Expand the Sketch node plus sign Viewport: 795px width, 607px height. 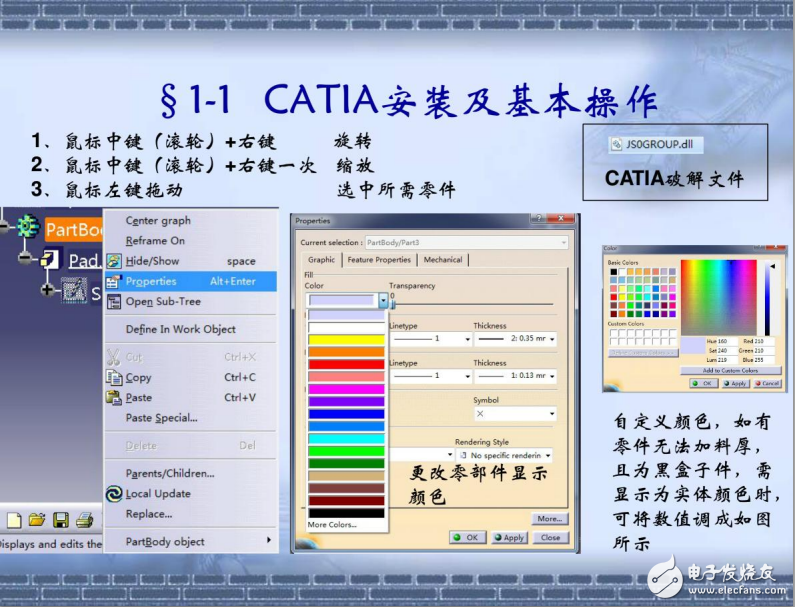(x=46, y=291)
